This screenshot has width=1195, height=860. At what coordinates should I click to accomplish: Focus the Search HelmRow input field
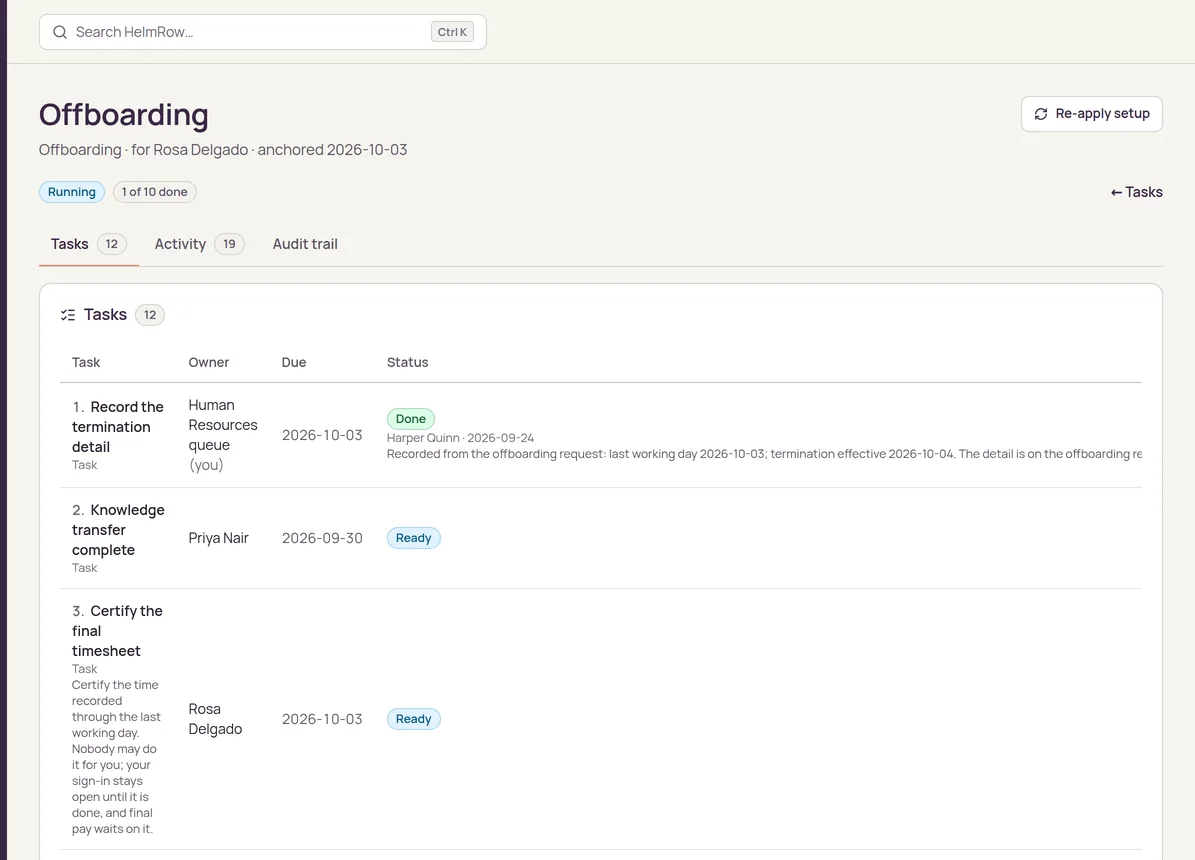(263, 32)
